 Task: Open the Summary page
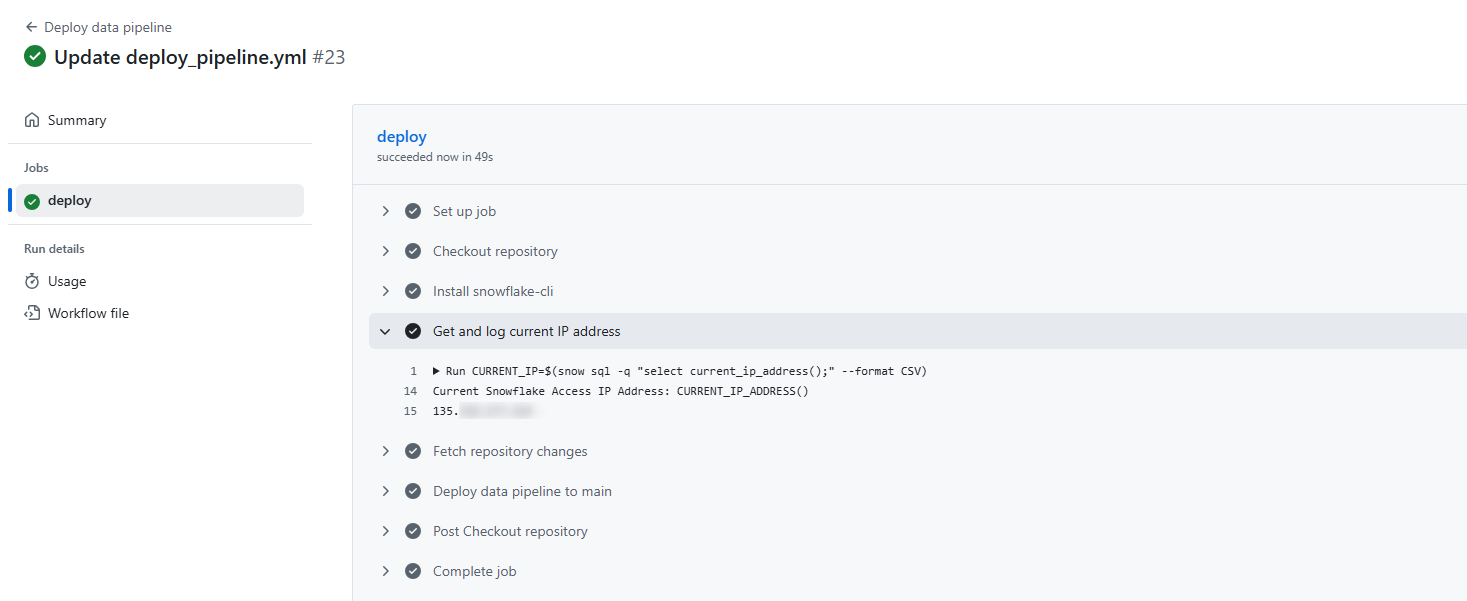pos(77,120)
